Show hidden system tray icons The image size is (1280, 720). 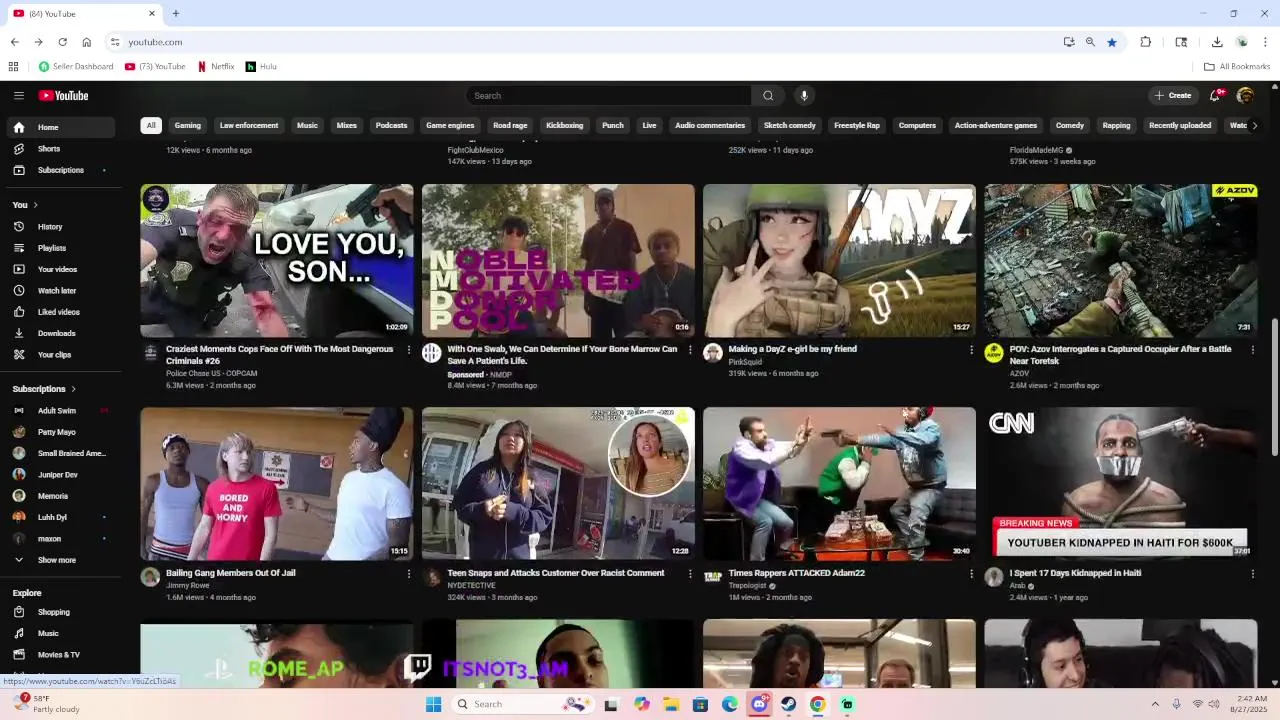coord(1155,704)
